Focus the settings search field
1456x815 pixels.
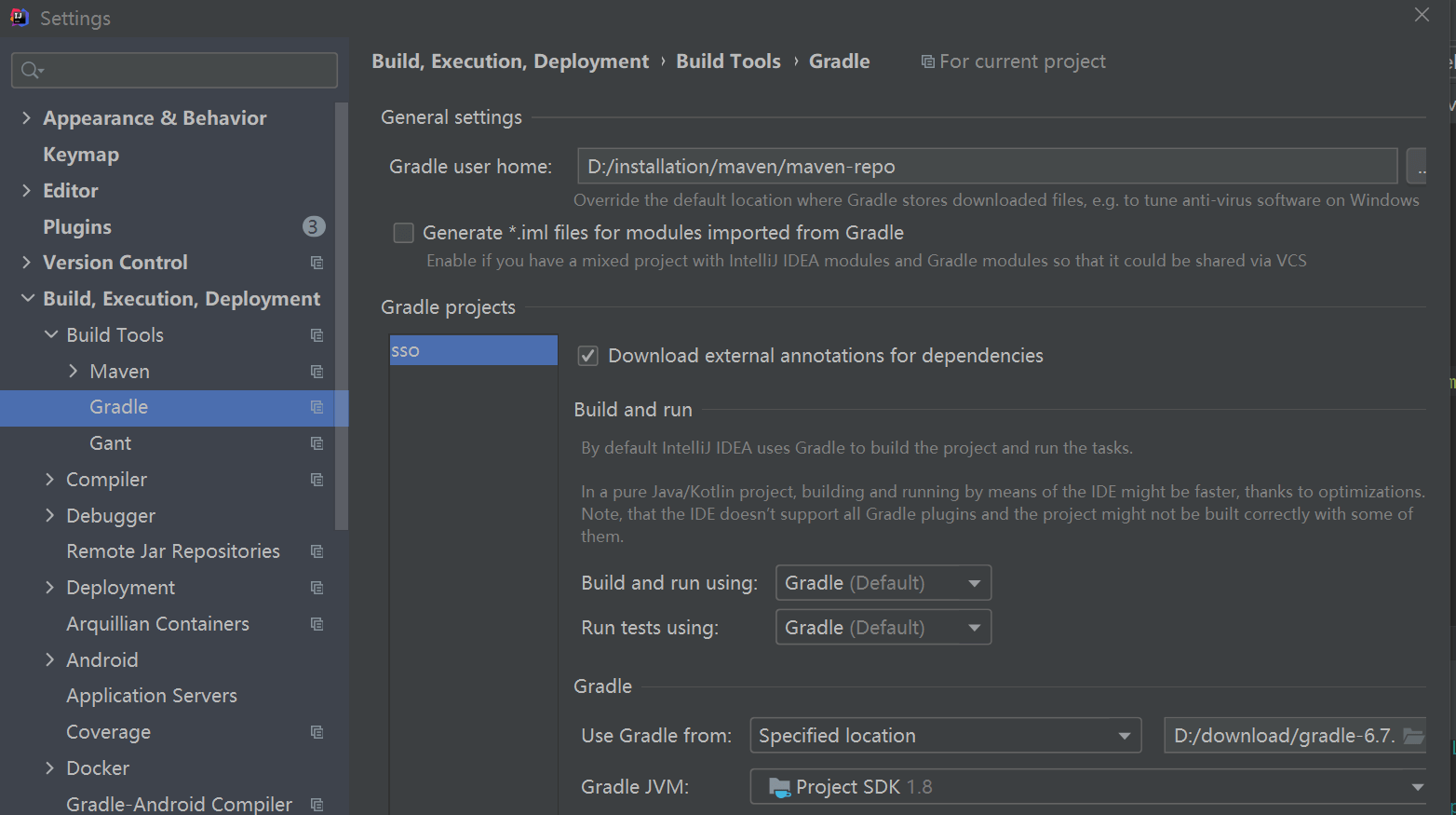pos(174,70)
